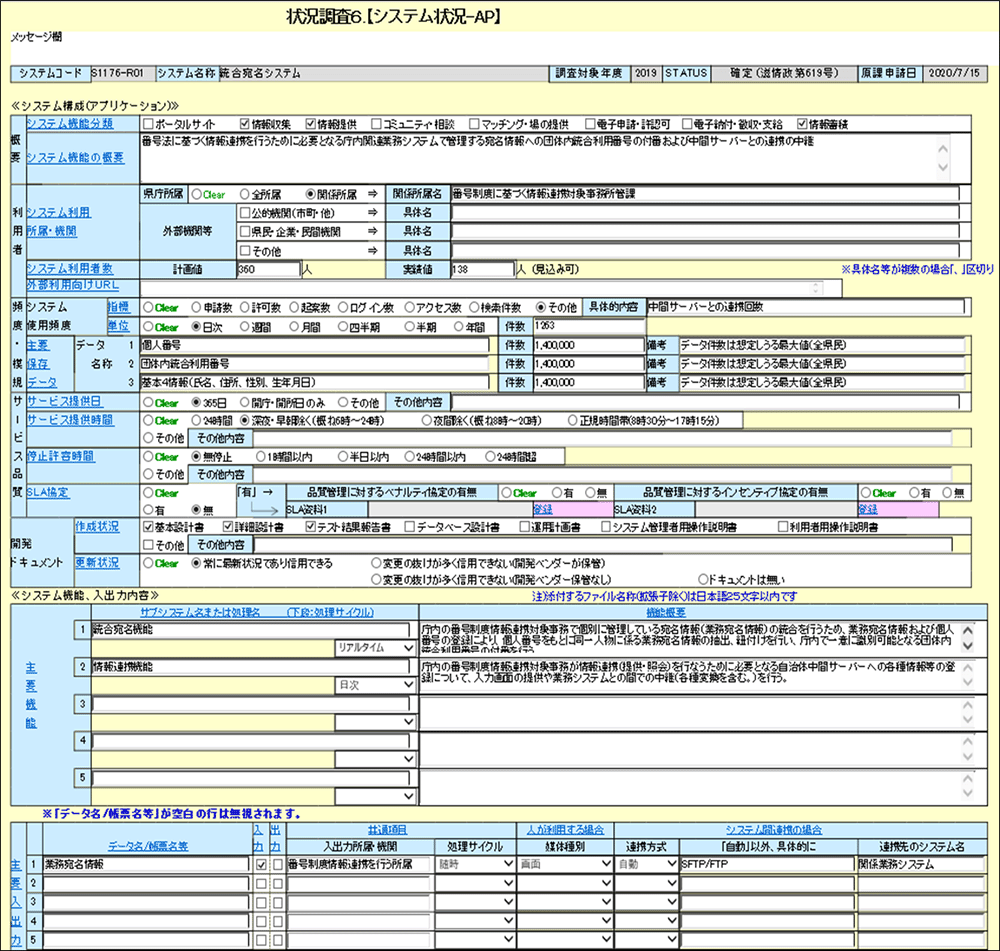Check the ポータルサイト checkbox
The image size is (1000, 951).
click(x=149, y=124)
